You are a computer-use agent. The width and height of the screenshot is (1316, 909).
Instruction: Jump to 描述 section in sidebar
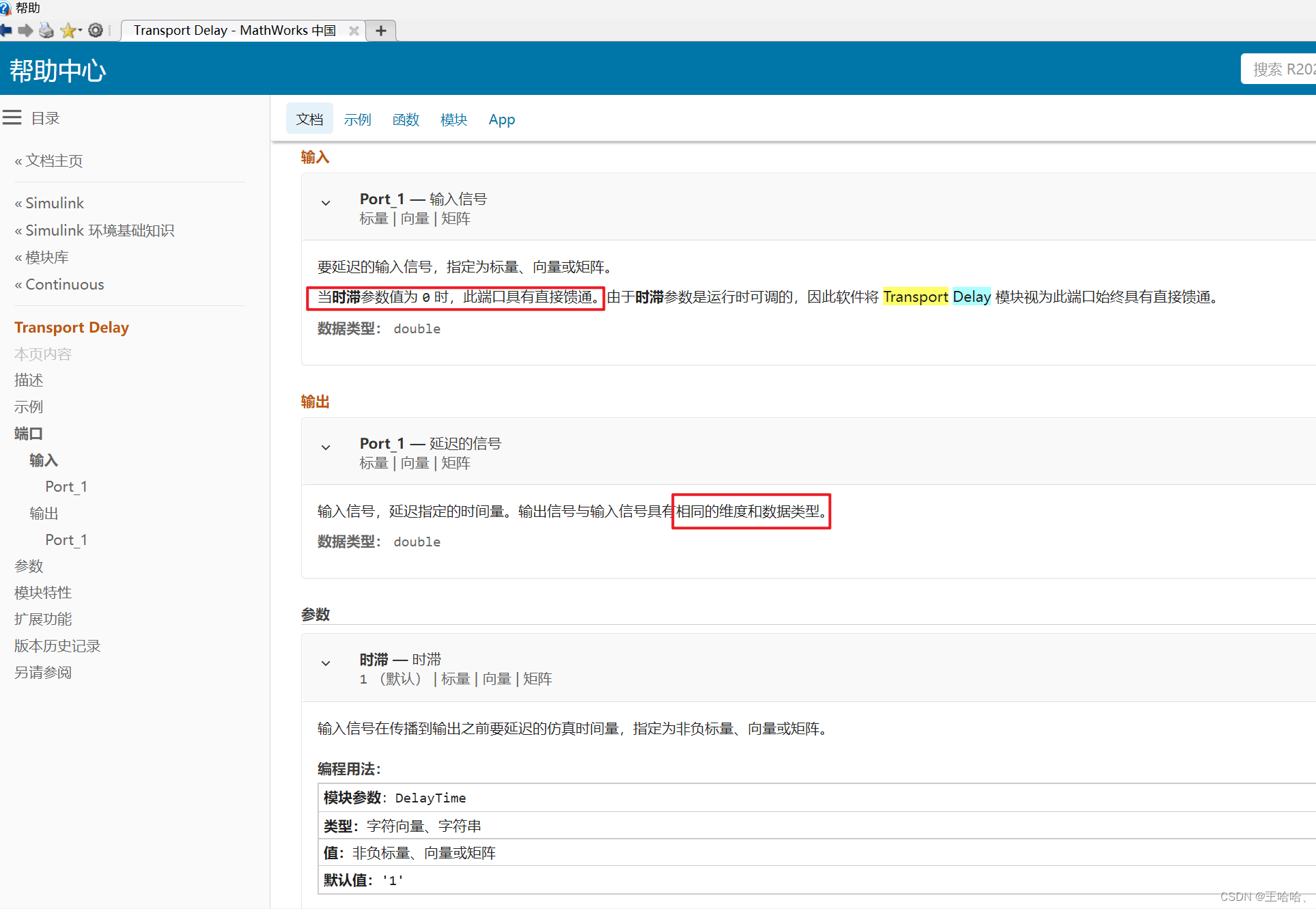click(x=29, y=380)
